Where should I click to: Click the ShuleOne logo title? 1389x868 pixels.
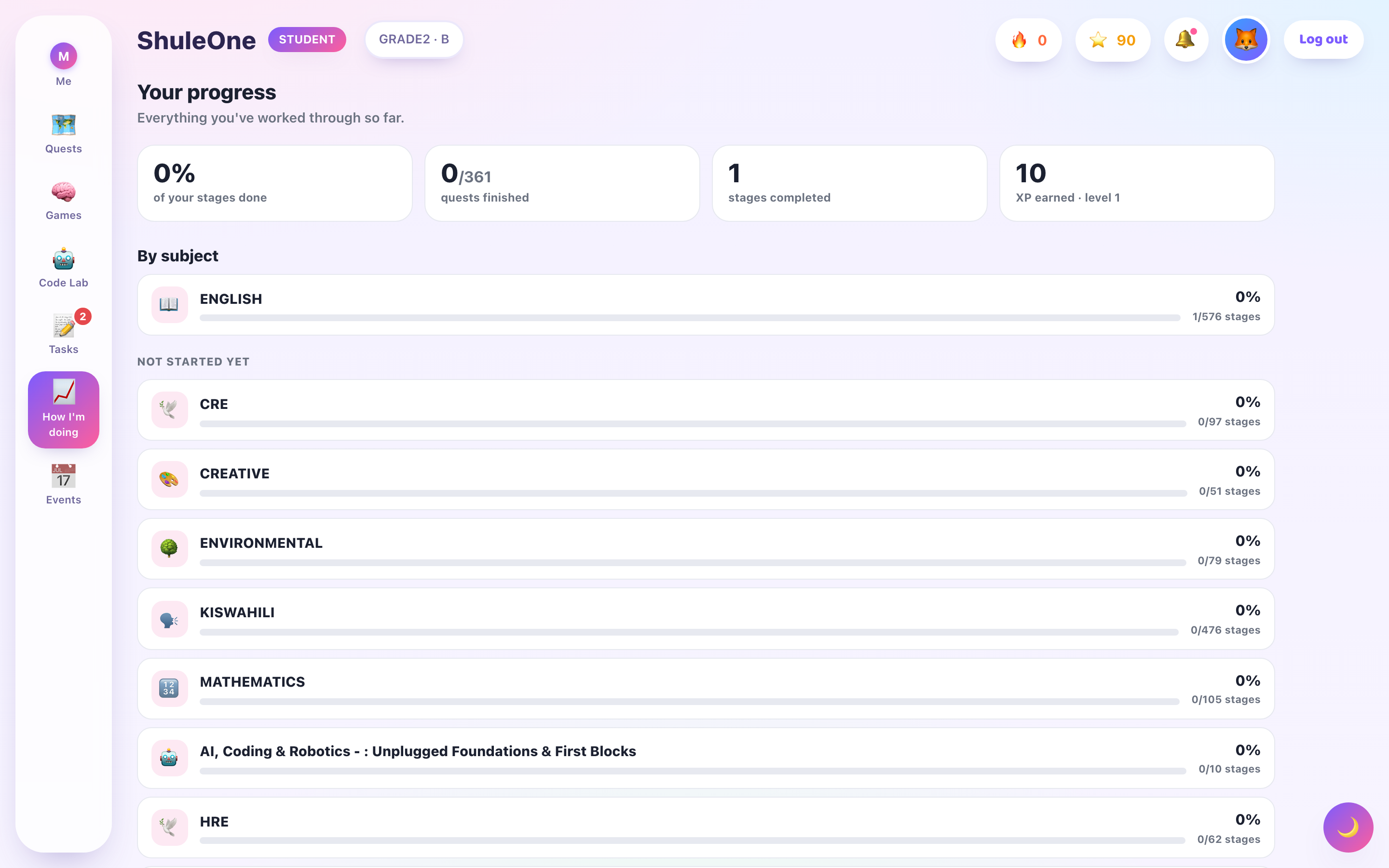tap(196, 40)
